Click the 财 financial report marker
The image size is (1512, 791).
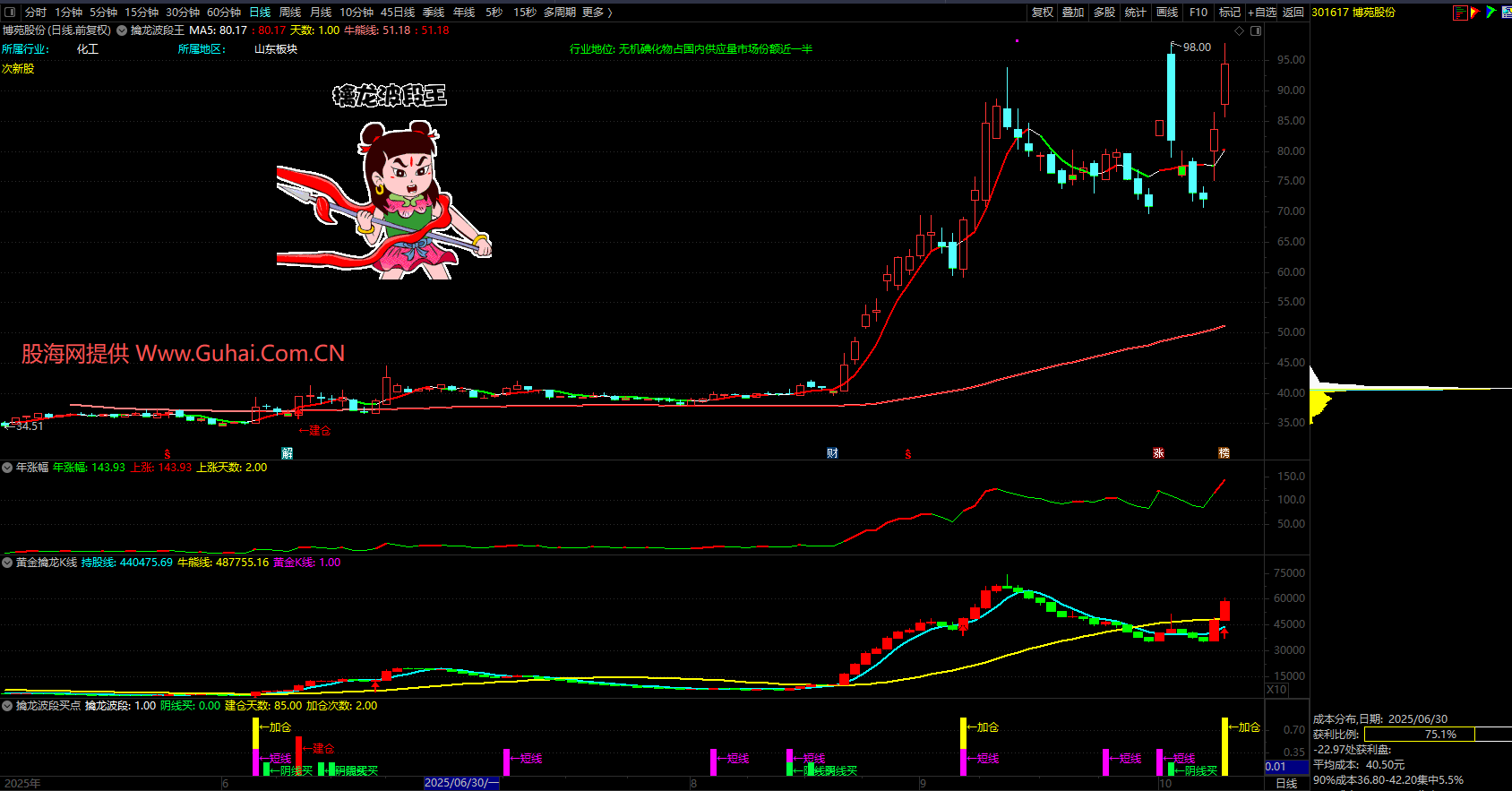(x=832, y=453)
